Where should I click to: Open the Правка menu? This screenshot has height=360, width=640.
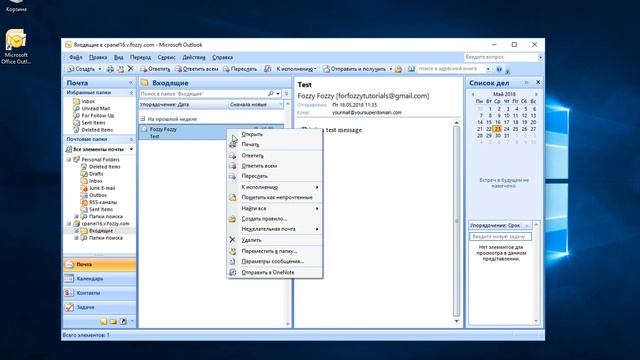[x=98, y=58]
